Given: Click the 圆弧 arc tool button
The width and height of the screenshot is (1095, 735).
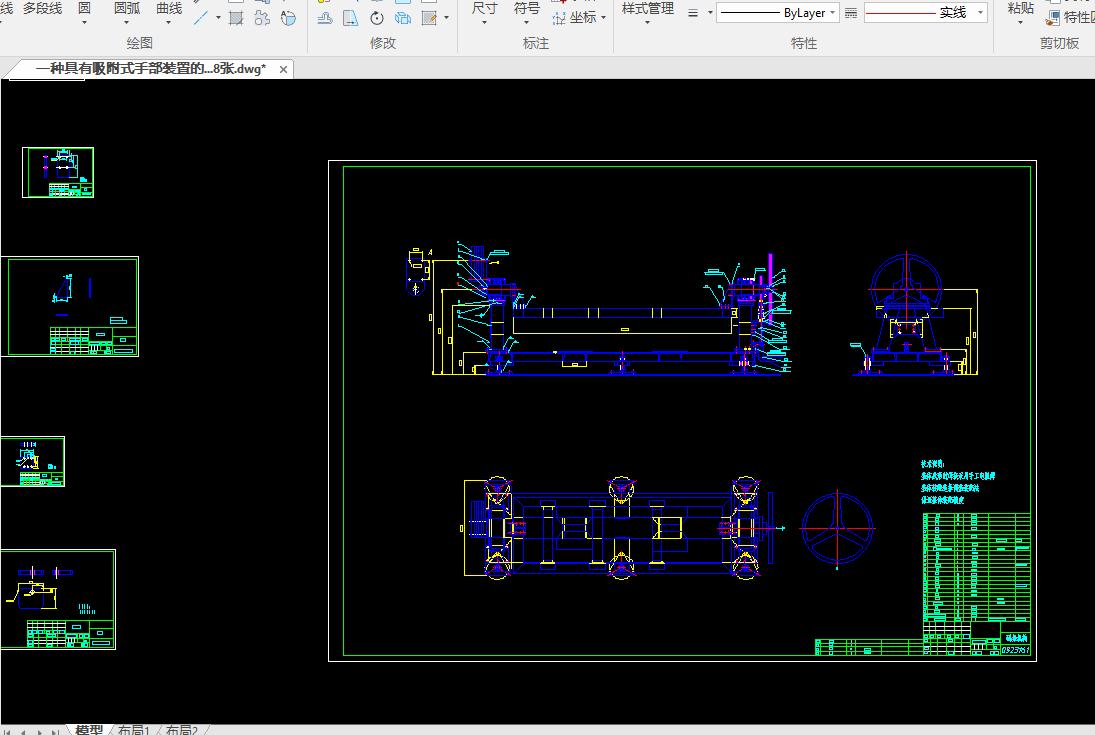Looking at the screenshot, I should coord(127,9).
